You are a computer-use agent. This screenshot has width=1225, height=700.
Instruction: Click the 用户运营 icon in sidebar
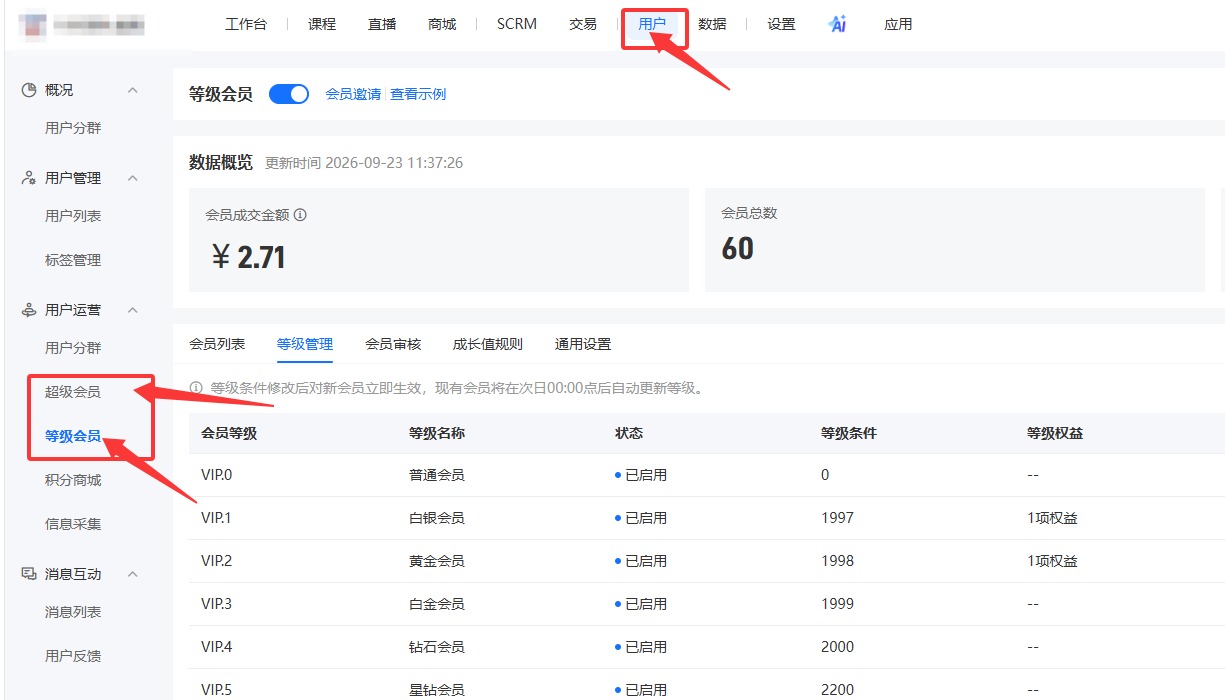pyautogui.click(x=29, y=310)
